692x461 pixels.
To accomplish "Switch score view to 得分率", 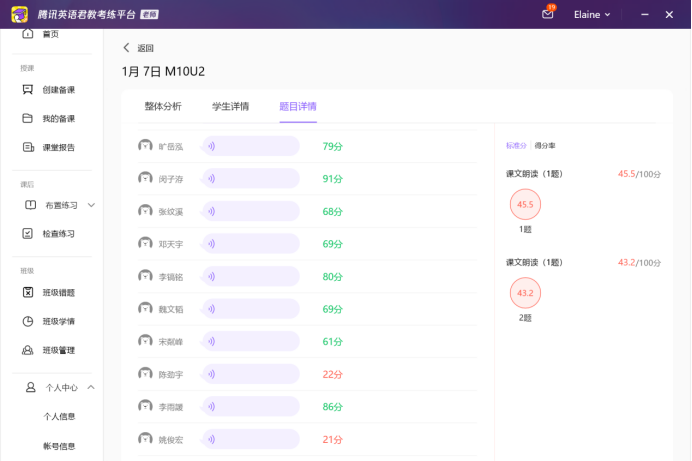I will click(x=545, y=146).
